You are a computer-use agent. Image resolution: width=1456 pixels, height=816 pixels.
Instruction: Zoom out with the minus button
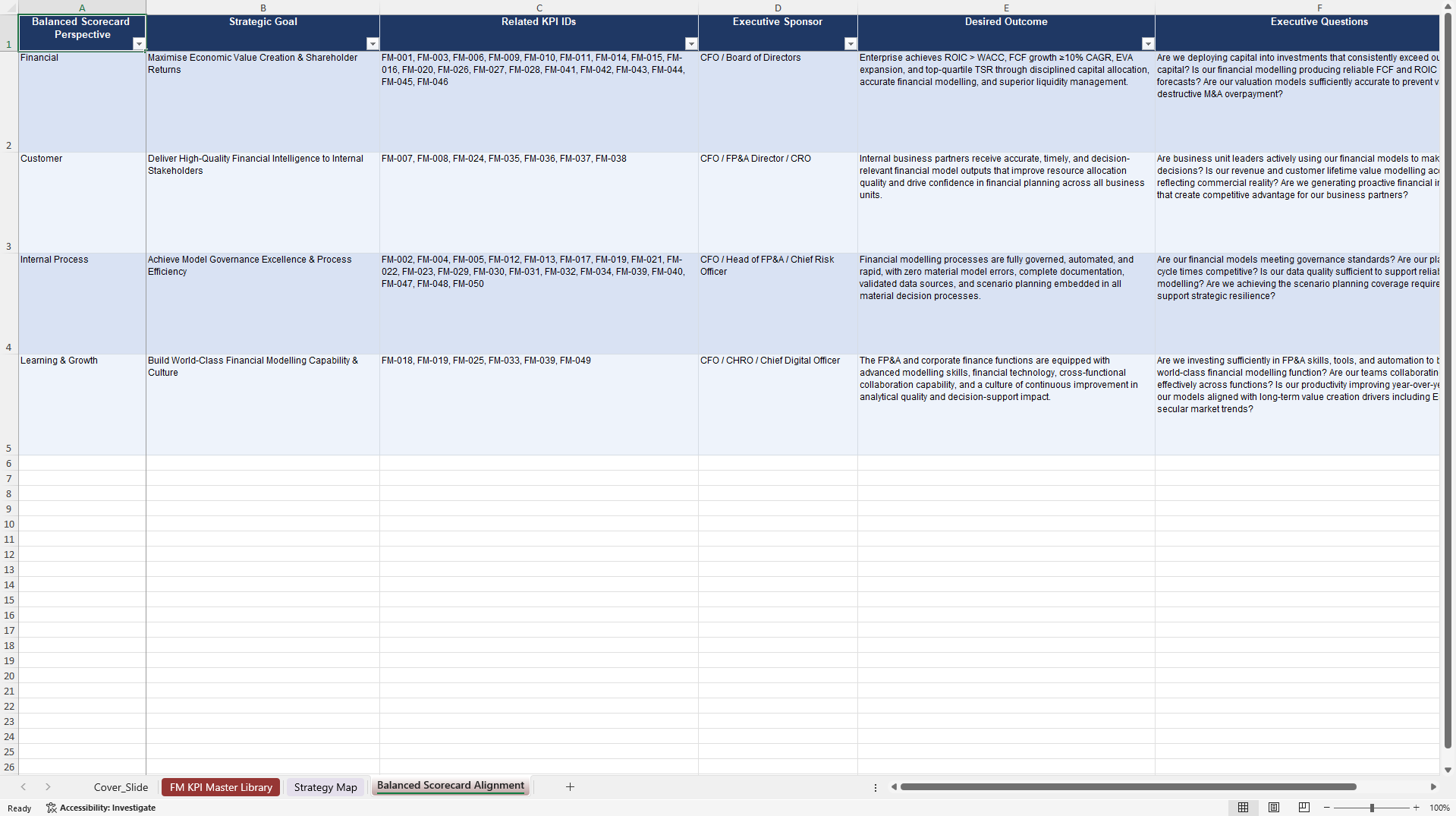click(1326, 808)
